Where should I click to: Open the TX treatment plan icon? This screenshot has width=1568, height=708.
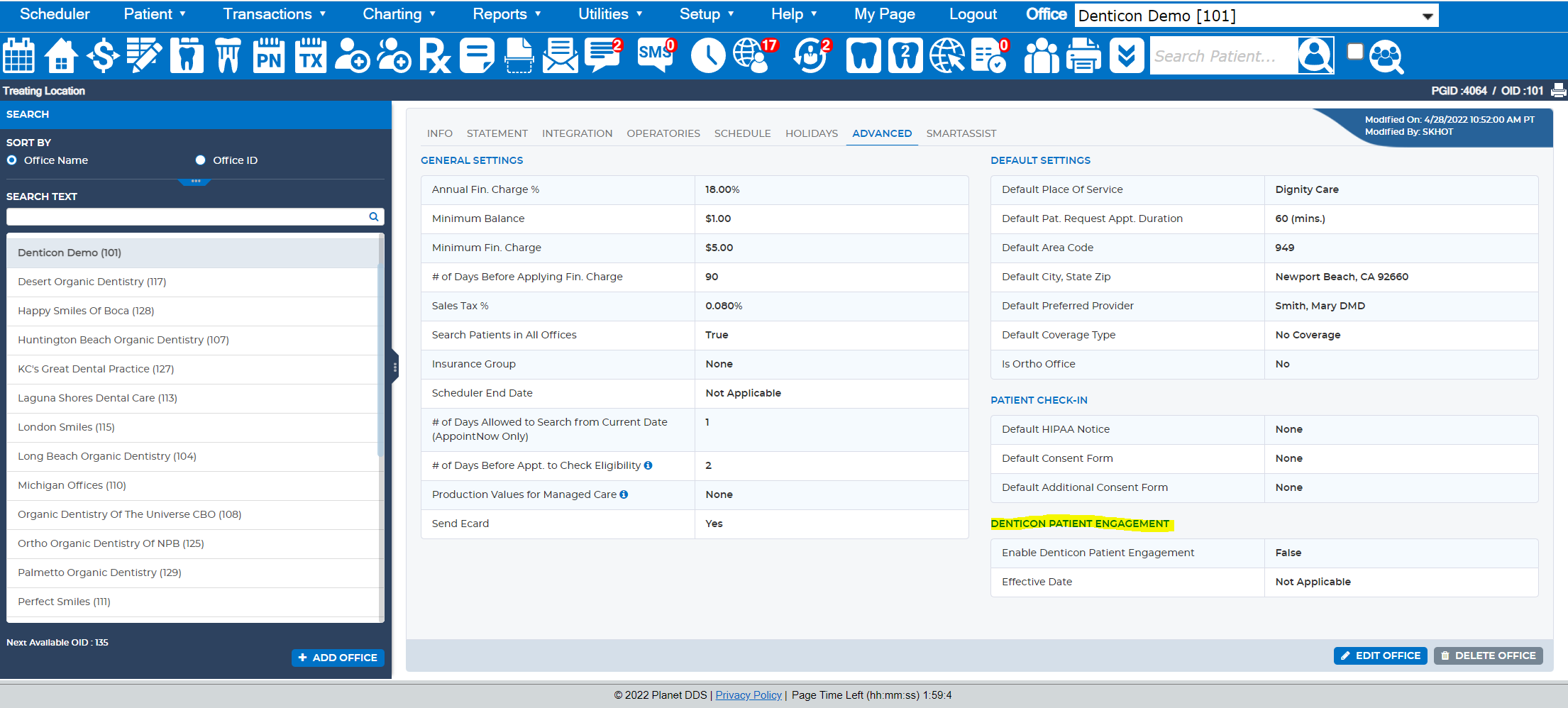tap(311, 55)
